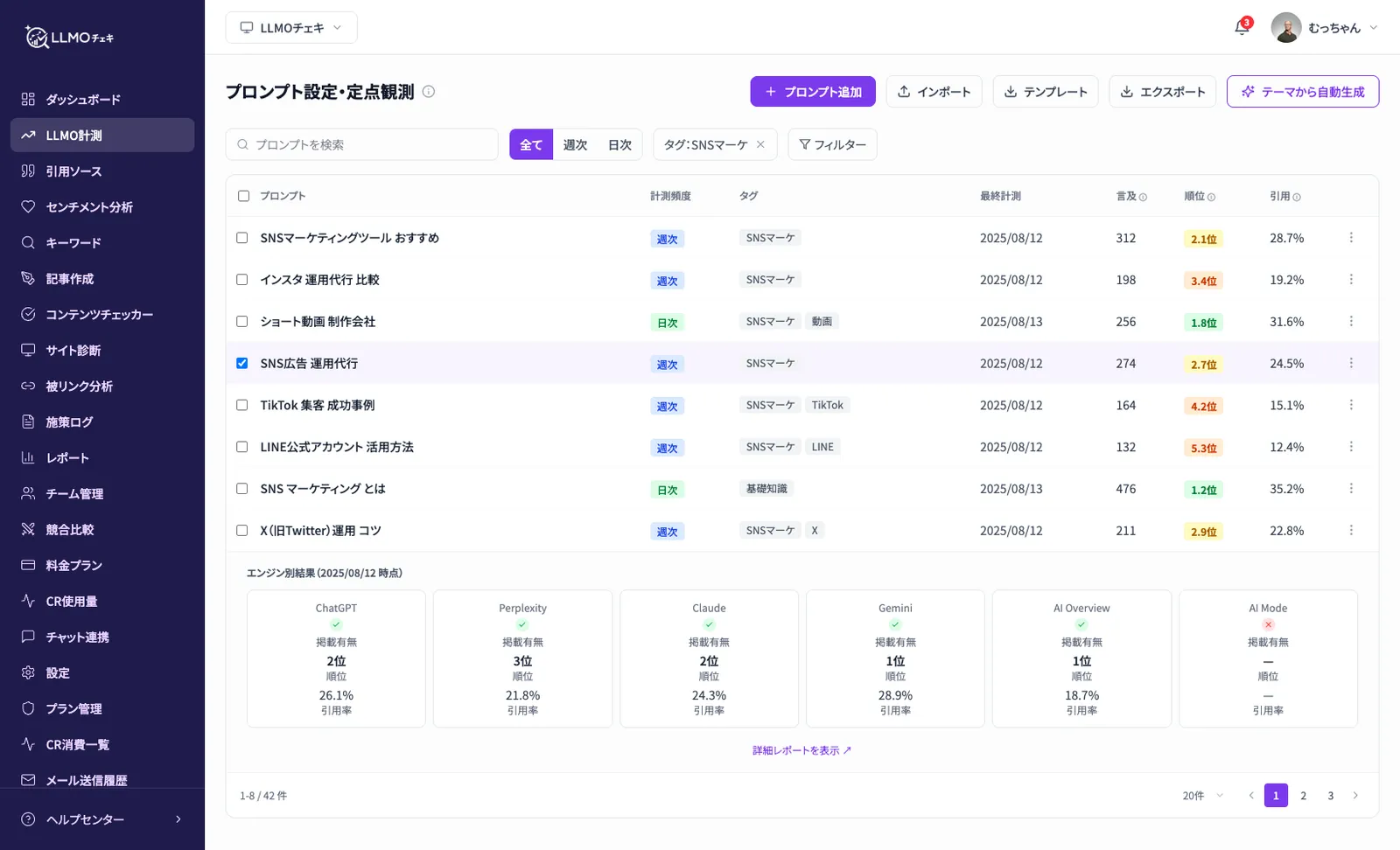Click the 引用 column info icon
1400x850 pixels.
pos(1297,197)
